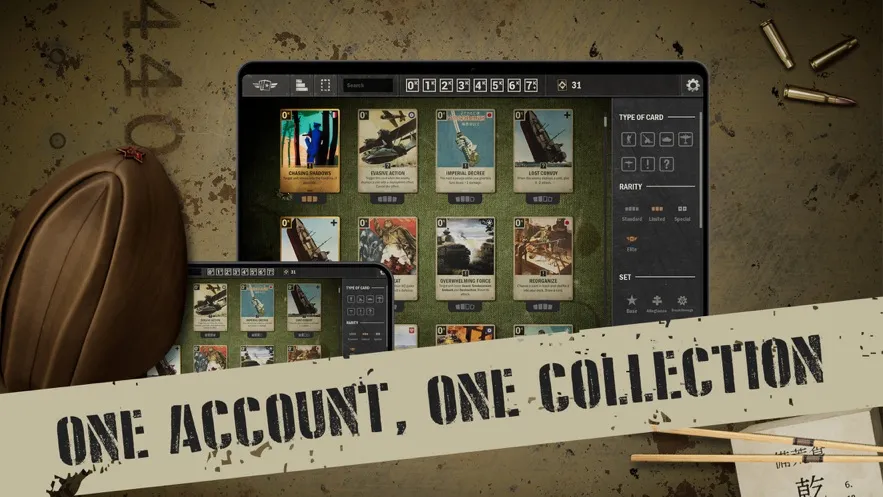Select the artillery card type filter
Image resolution: width=883 pixels, height=497 pixels.
648,139
